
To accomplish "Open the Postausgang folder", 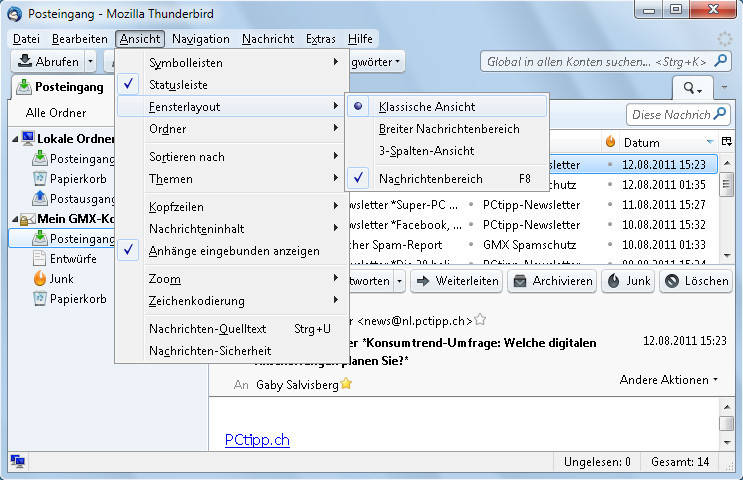I will [x=73, y=199].
